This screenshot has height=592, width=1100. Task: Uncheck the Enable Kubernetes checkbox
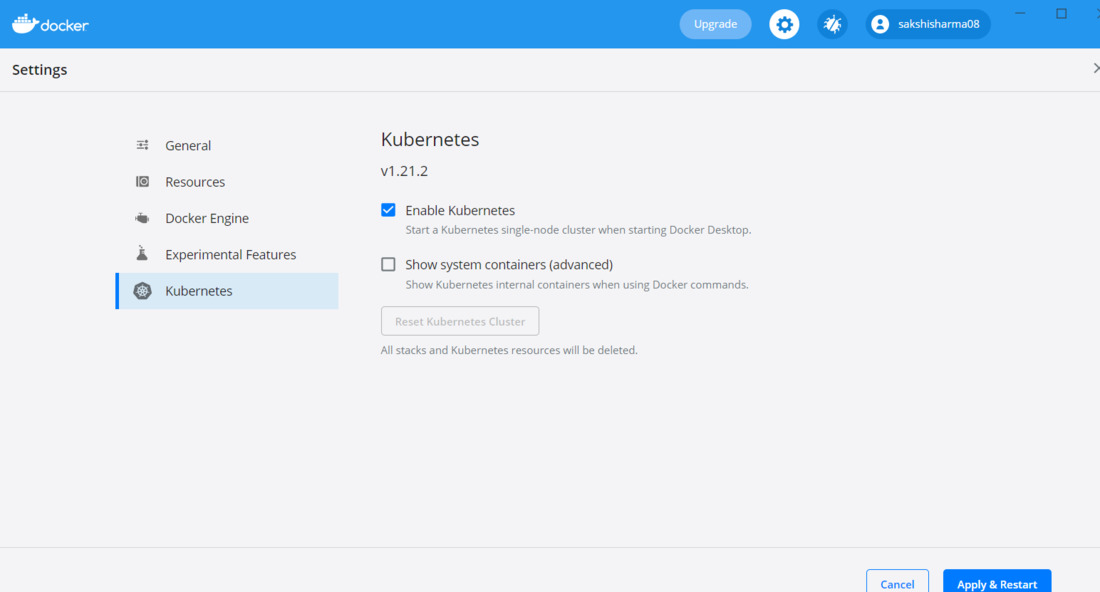click(388, 210)
